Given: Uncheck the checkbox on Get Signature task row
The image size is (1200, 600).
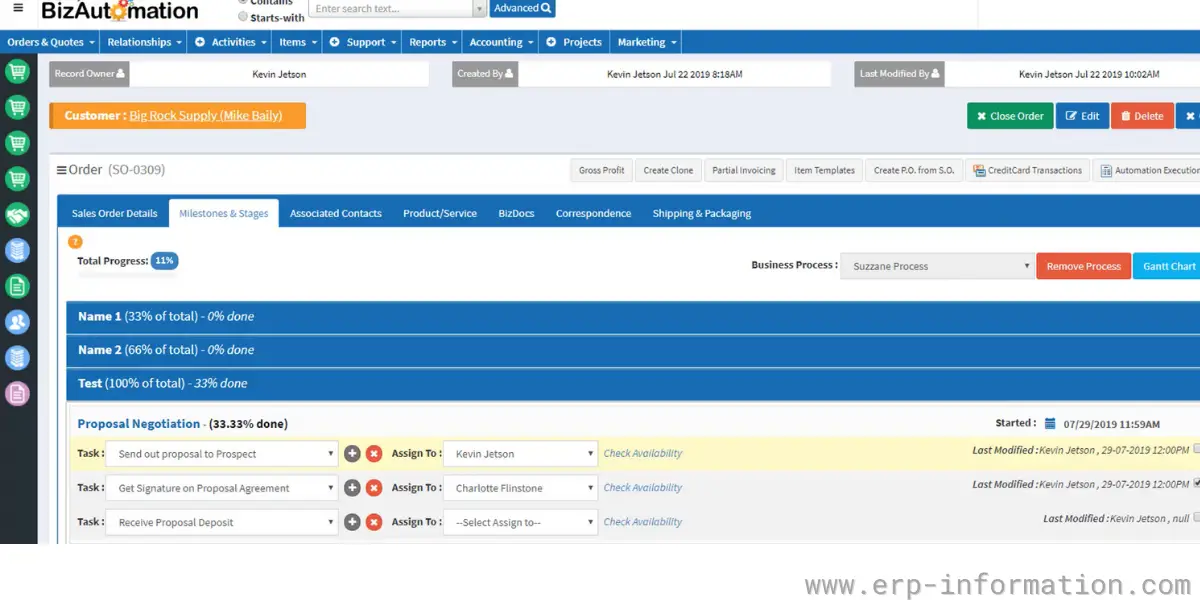Looking at the screenshot, I should (x=1197, y=483).
